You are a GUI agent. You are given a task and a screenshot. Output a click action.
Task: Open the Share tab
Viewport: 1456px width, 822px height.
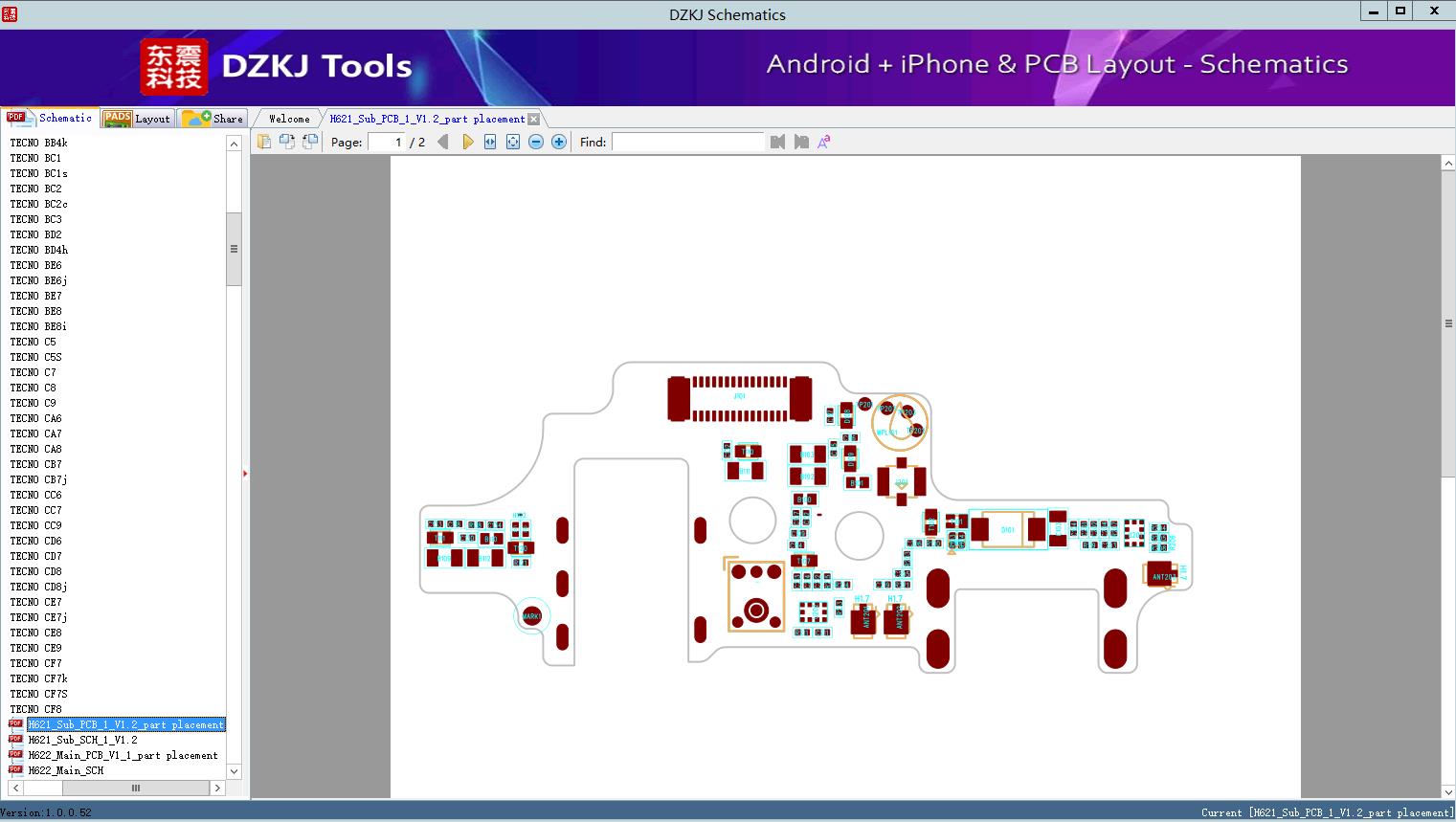(x=213, y=119)
